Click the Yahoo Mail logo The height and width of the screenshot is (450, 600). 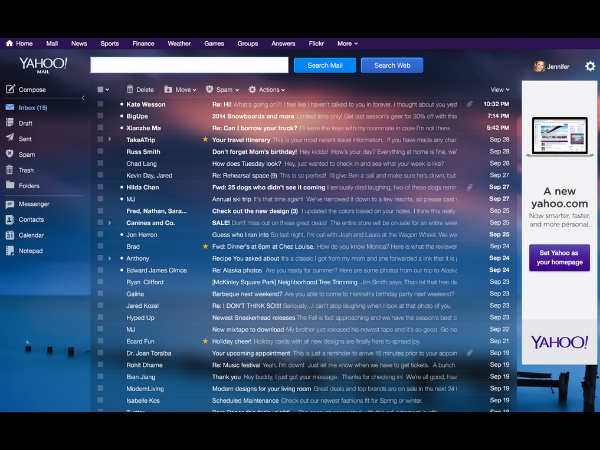(43, 64)
